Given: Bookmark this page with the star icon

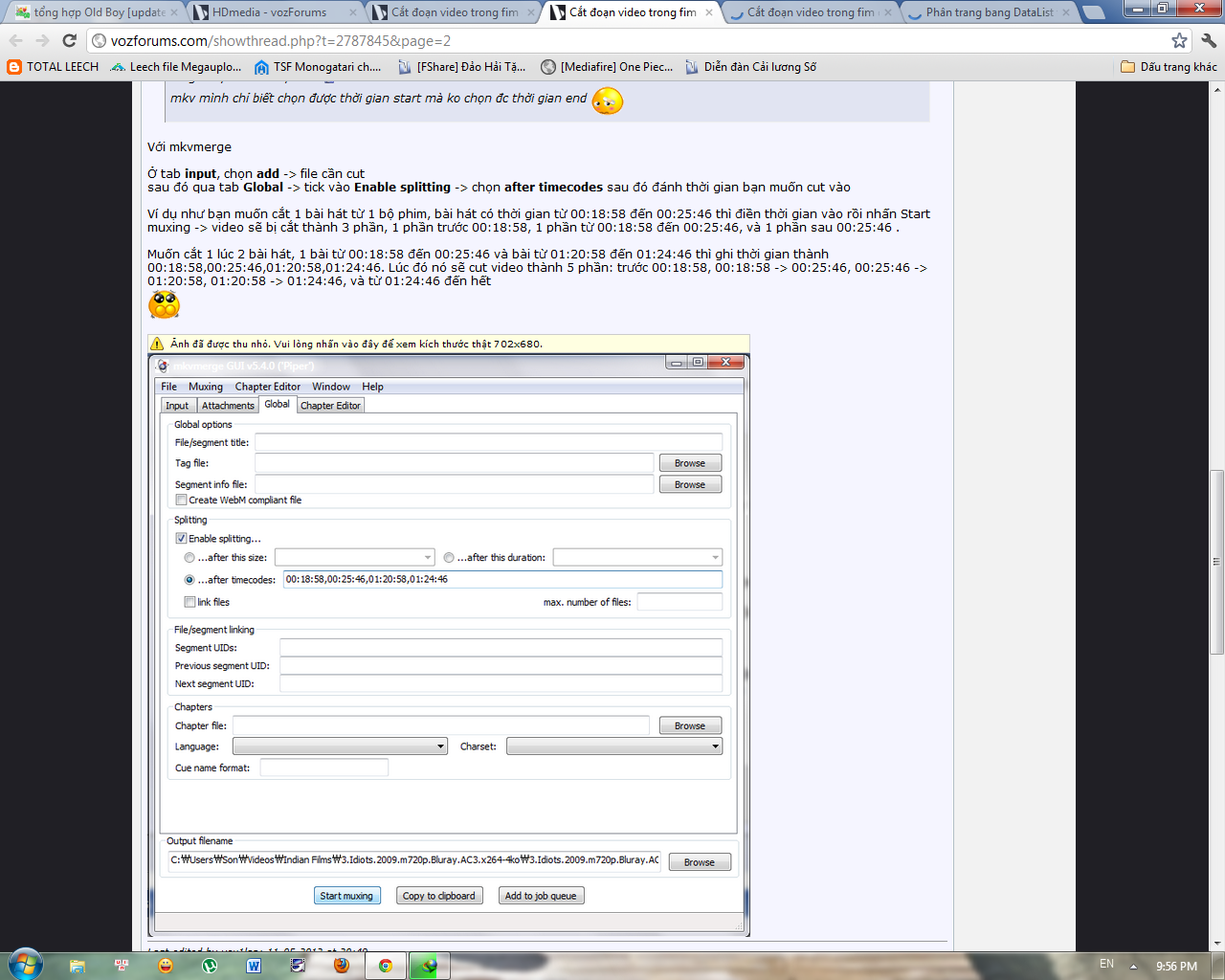Looking at the screenshot, I should coord(1179,40).
